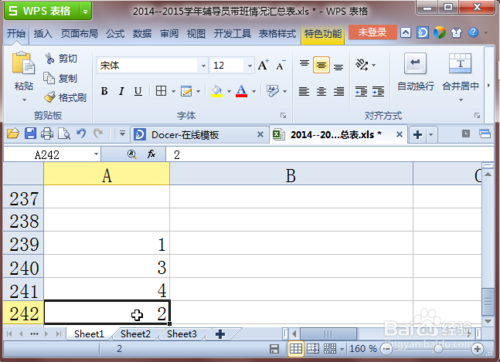Screen dimensions: 500x362
Task: Insert a new worksheet with plus button
Action: pyautogui.click(x=220, y=334)
